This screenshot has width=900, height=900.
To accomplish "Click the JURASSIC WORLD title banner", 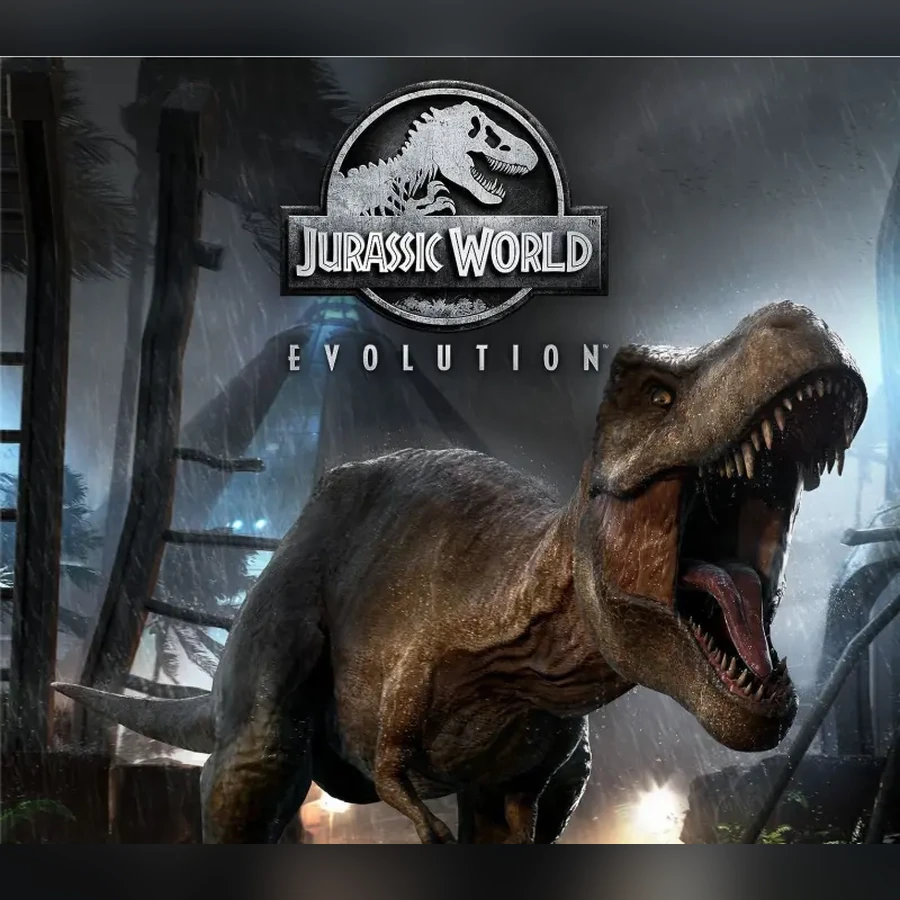I will pos(444,250).
